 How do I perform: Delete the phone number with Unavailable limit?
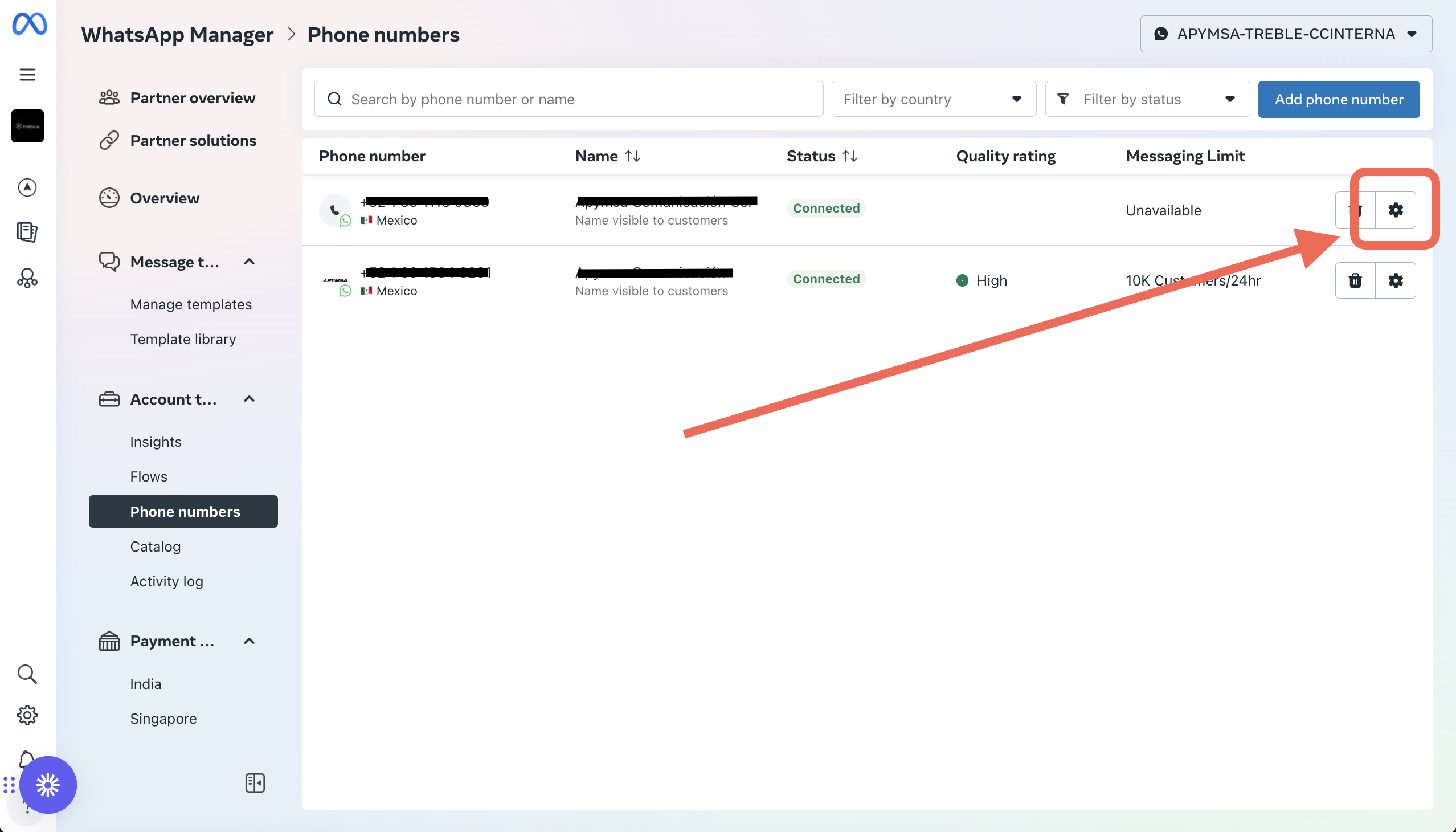pos(1356,210)
